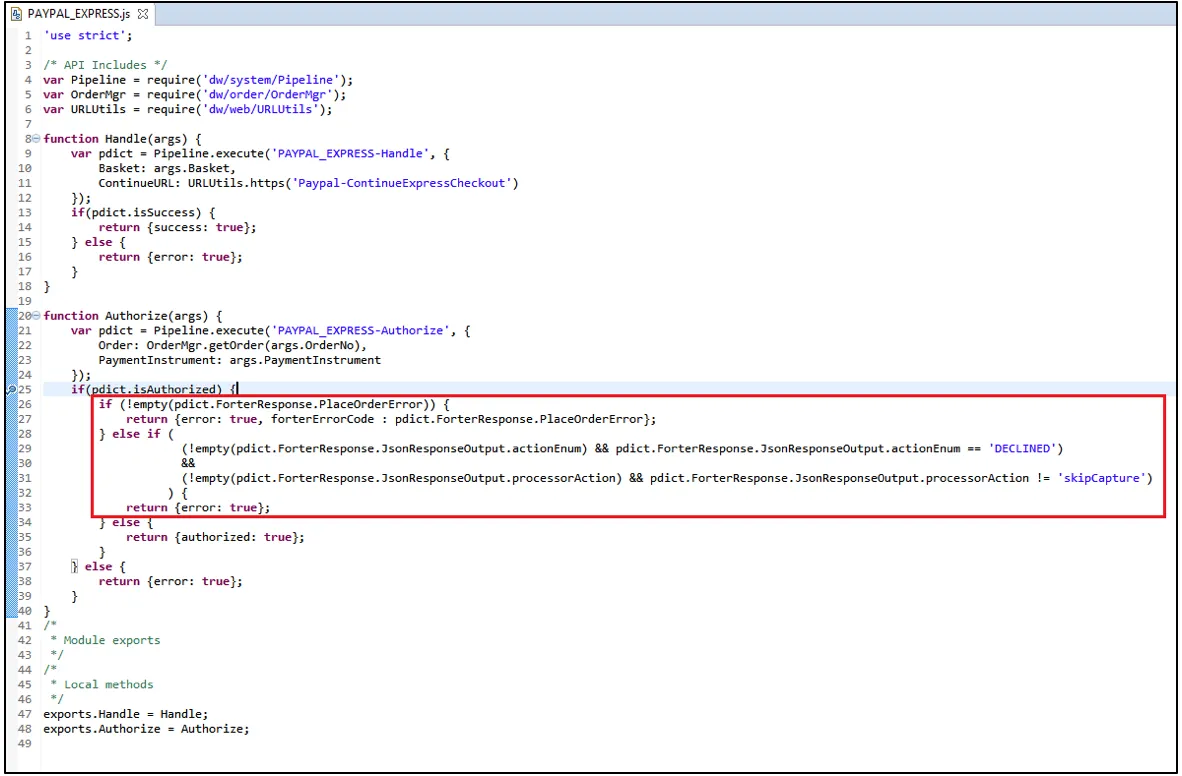1182x776 pixels.
Task: Click the JavaScript file icon on the tab
Action: click(x=17, y=14)
